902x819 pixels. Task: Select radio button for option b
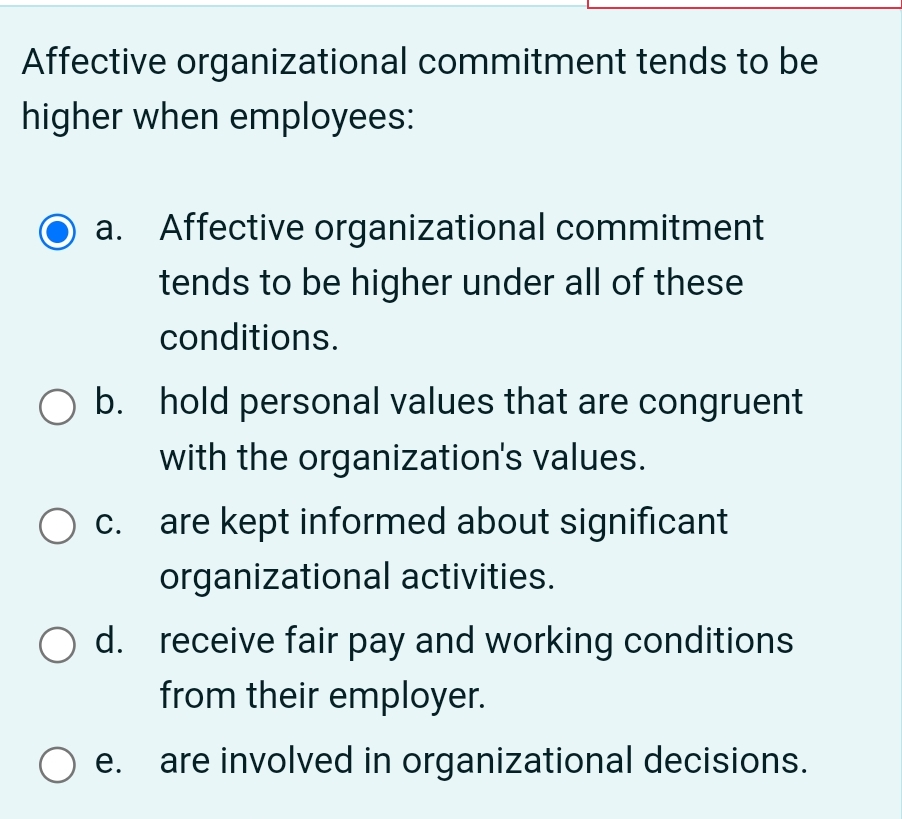point(57,406)
